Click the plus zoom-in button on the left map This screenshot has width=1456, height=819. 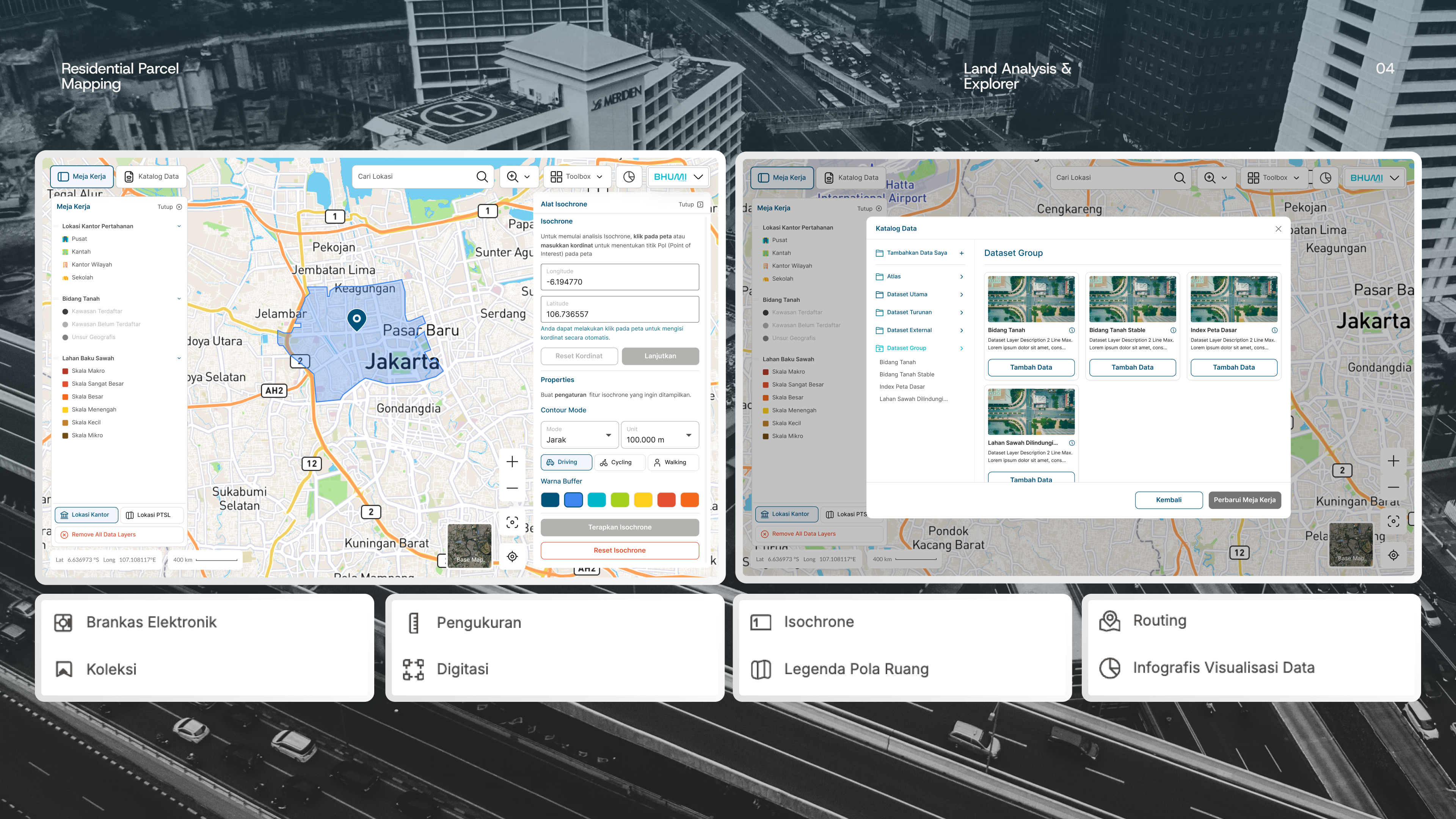[512, 462]
